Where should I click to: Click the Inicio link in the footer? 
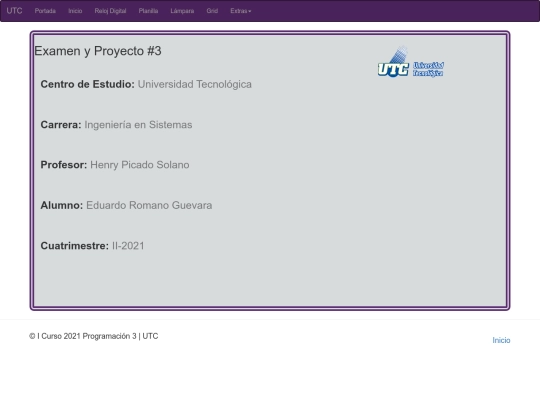pyautogui.click(x=501, y=340)
